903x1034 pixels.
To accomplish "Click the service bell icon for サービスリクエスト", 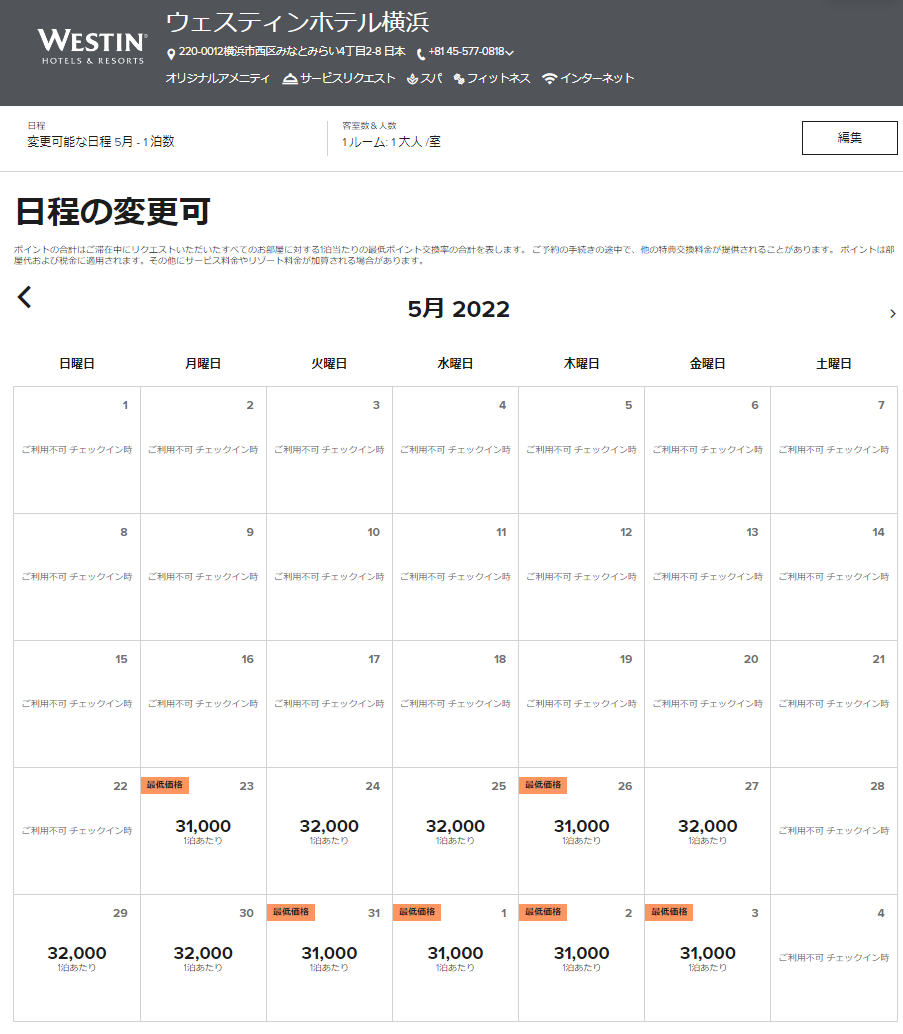I will 290,79.
